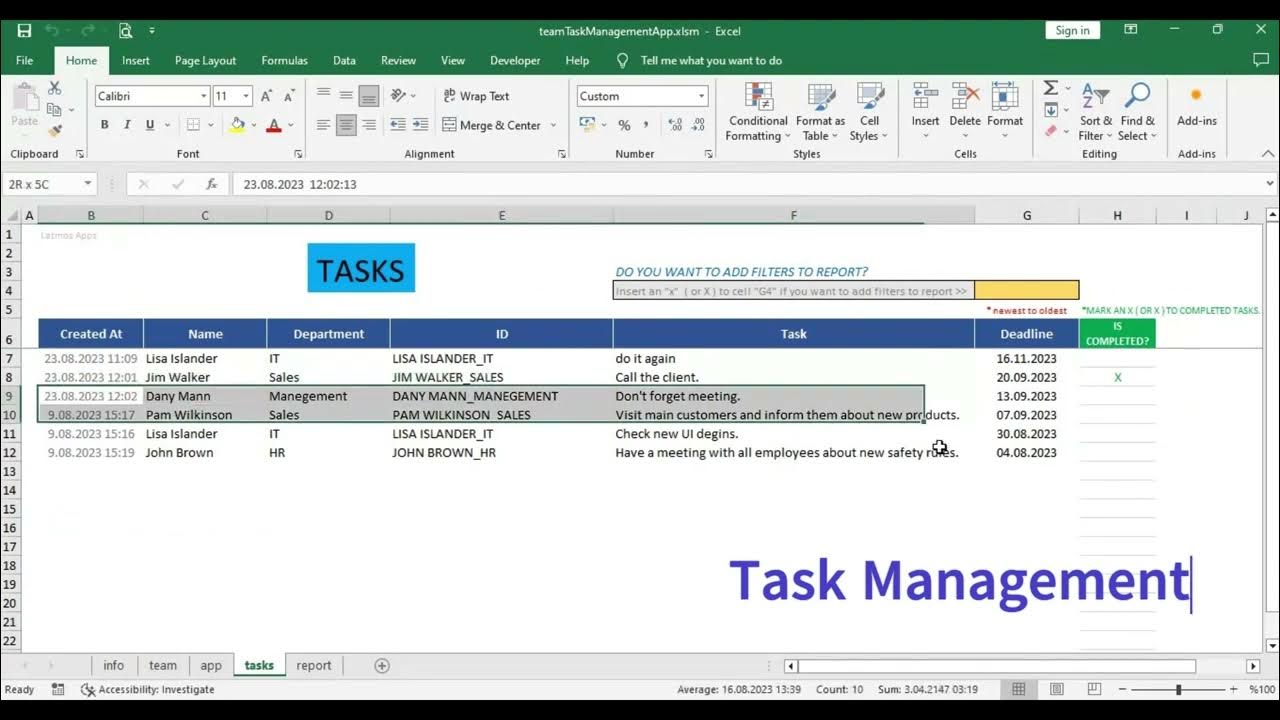Toggle Underline formatting
Screen dimensions: 1280x720
pyautogui.click(x=150, y=125)
